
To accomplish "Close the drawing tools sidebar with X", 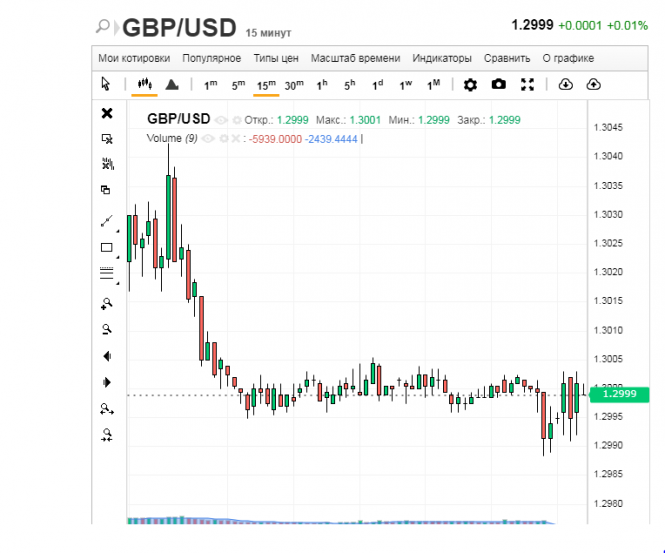I will (x=107, y=113).
